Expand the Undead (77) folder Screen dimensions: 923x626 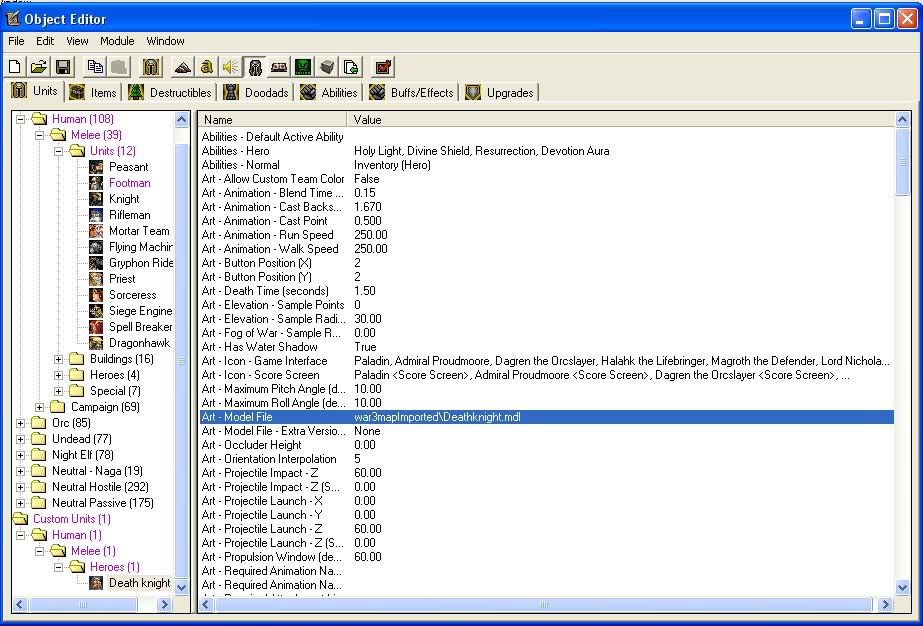click(21, 439)
